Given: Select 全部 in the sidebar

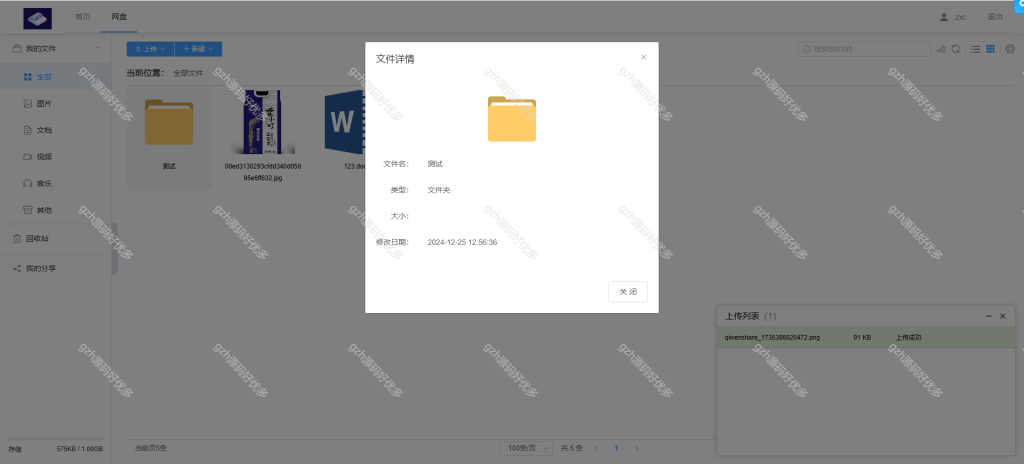Looking at the screenshot, I should (x=56, y=76).
